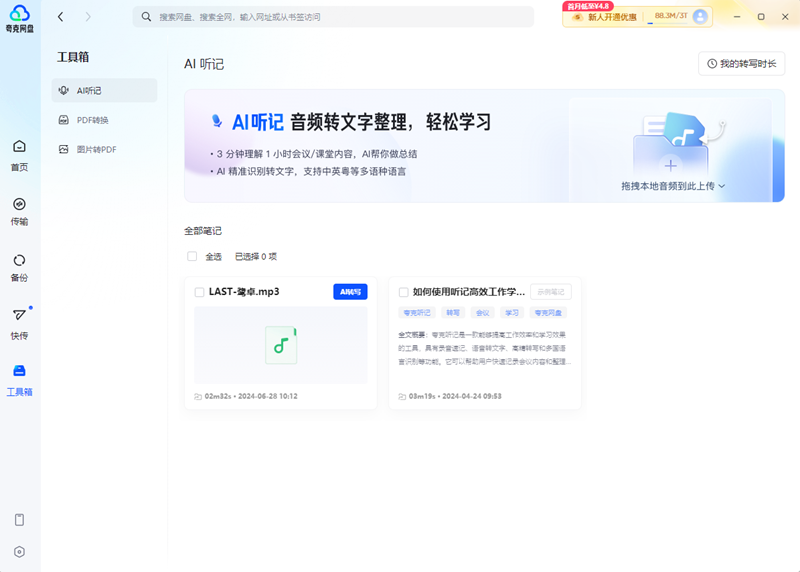Open 快传 quick transfer in sidebar
Image resolution: width=800 pixels, height=572 pixels.
[x=19, y=316]
